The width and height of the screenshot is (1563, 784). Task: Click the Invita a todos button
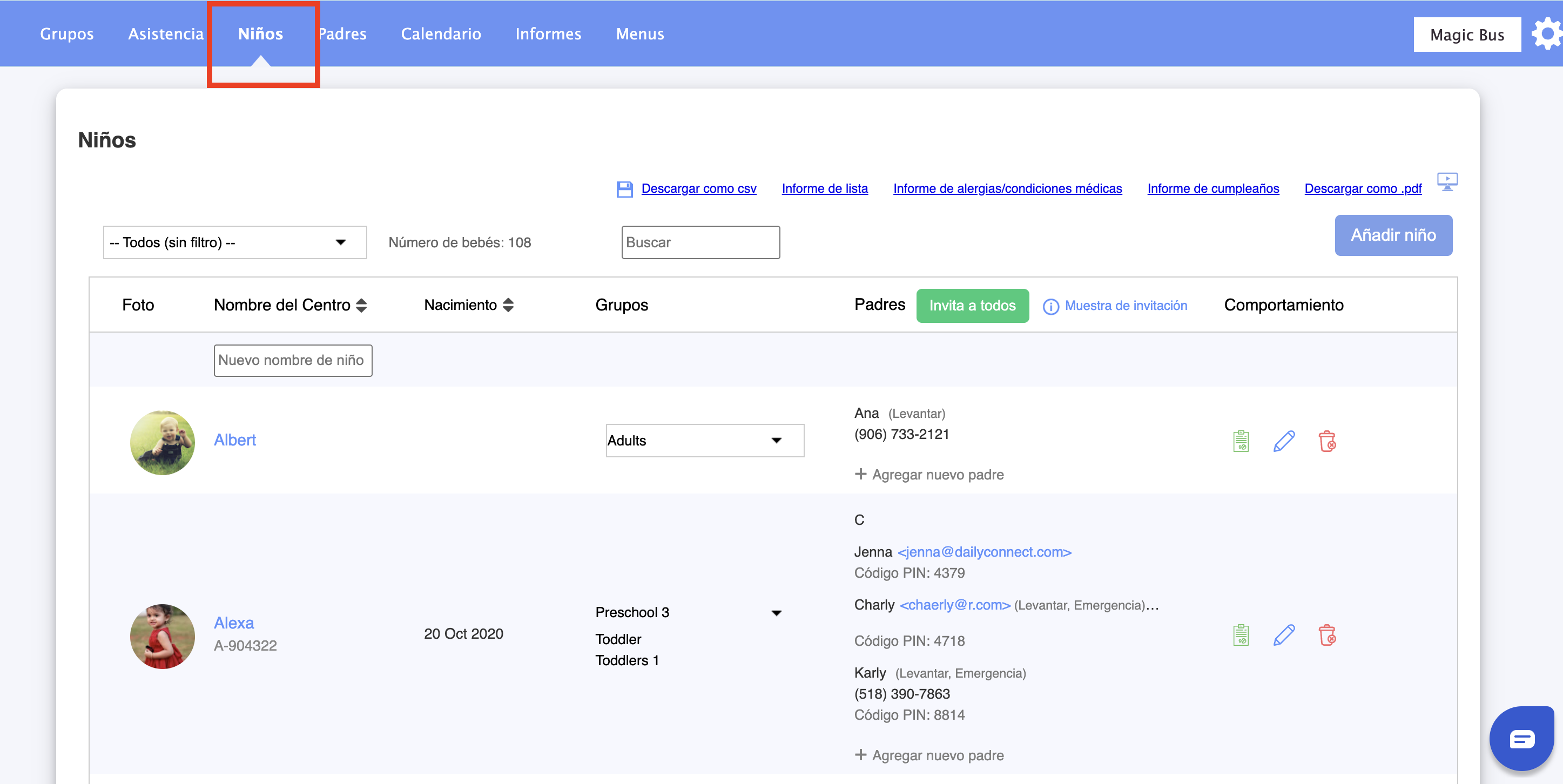tap(972, 305)
